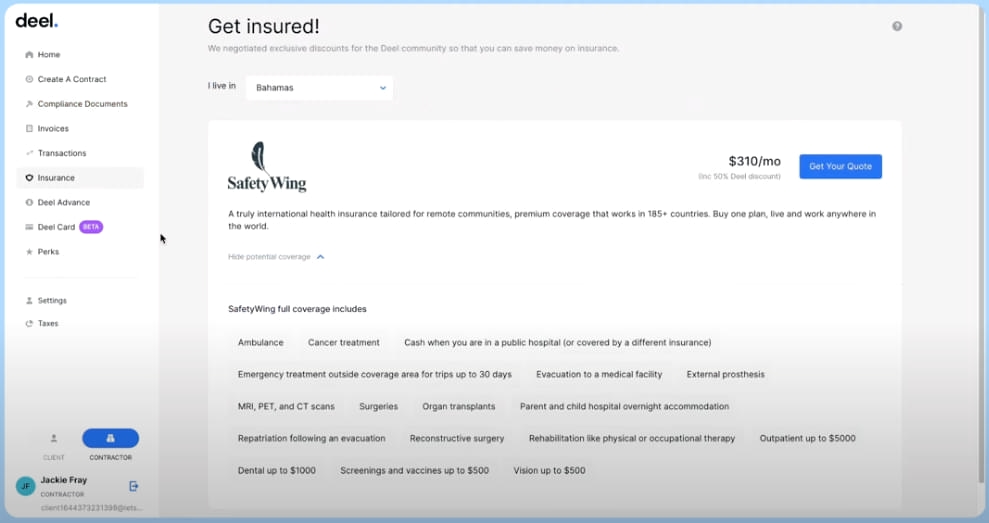Click Repatriation following an evacuation tag
989x523 pixels.
pyautogui.click(x=312, y=438)
